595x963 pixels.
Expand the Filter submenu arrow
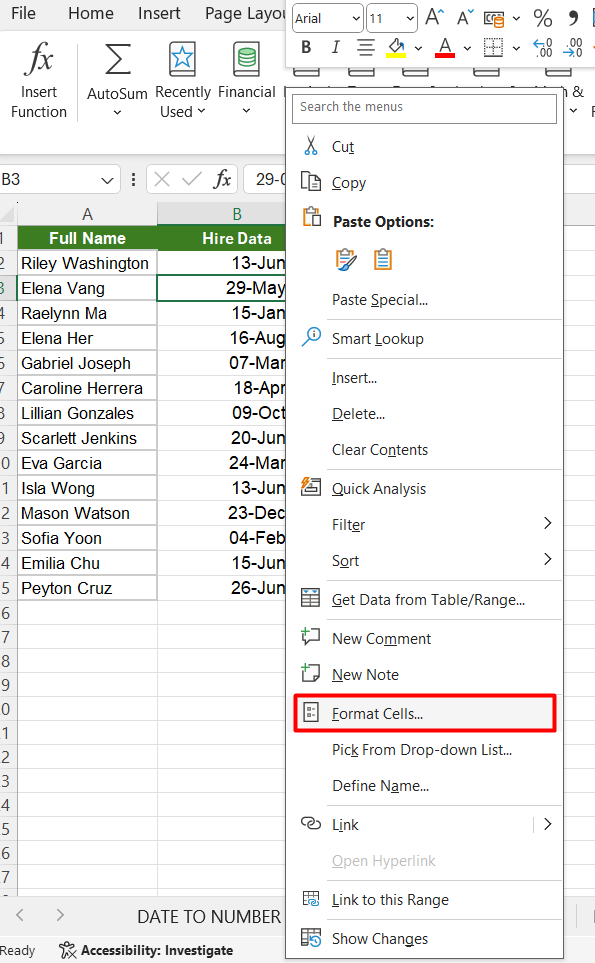[548, 523]
